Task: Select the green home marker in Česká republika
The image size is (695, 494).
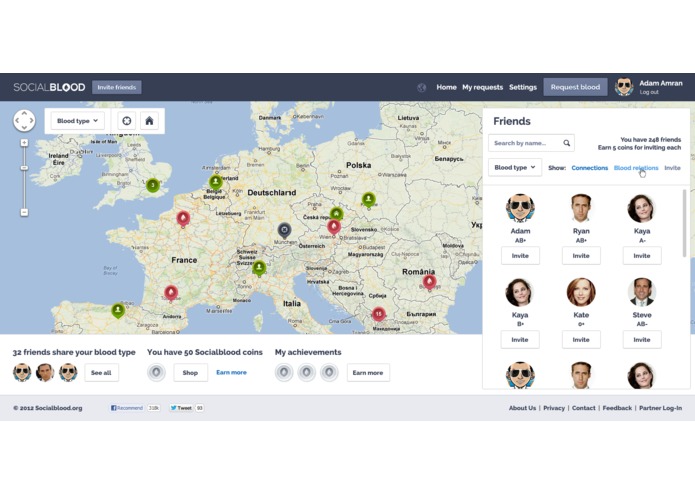Action: 336,214
